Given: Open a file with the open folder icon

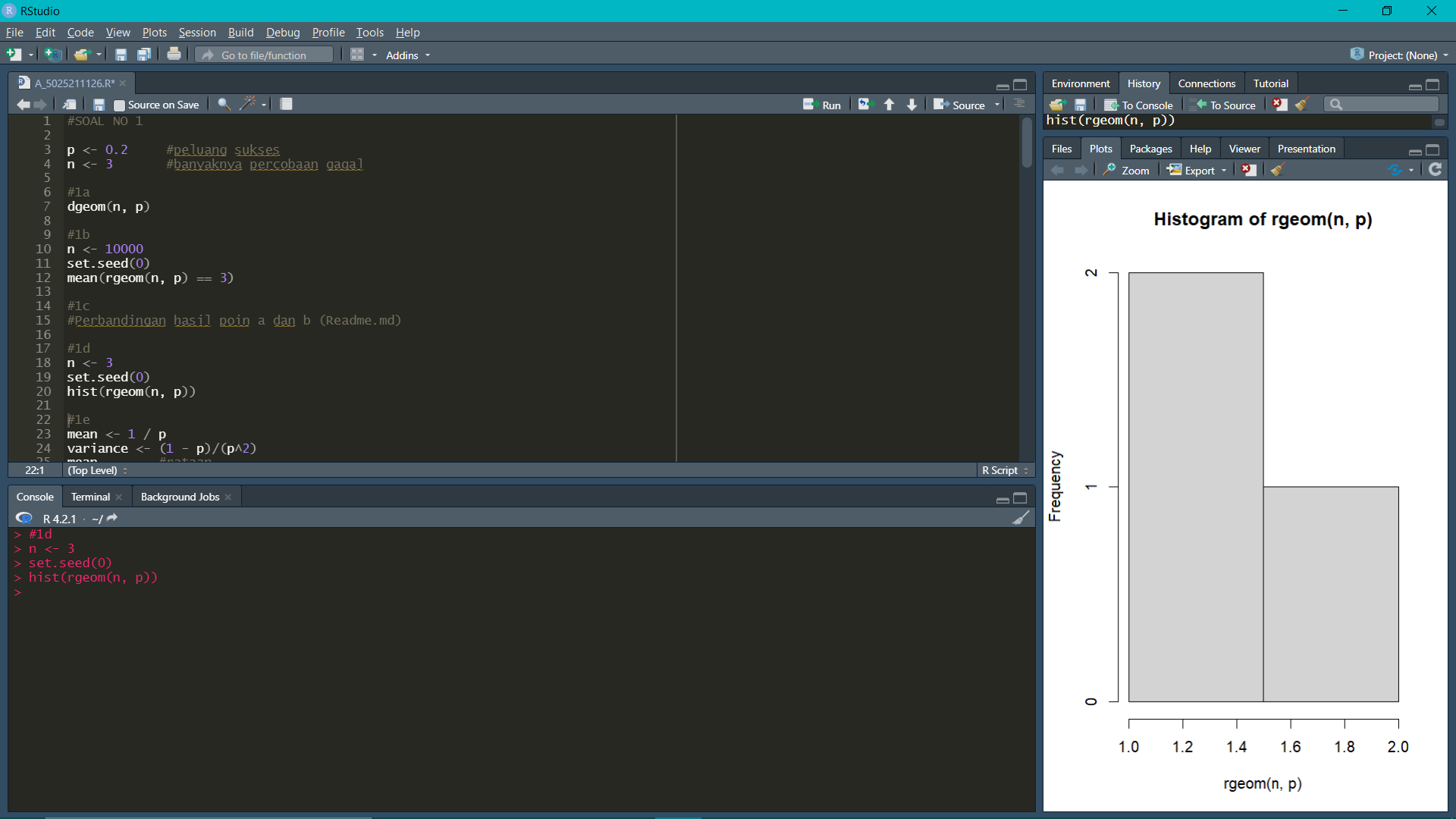Looking at the screenshot, I should coord(82,54).
